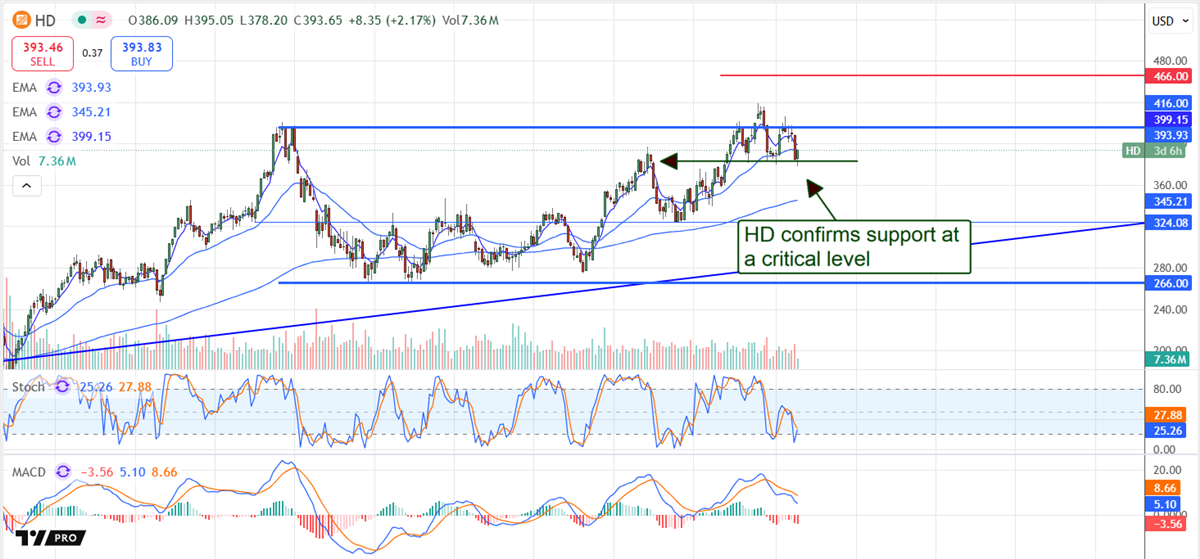Click the EMA value 399.15 in legend
1200x559 pixels.
(x=91, y=136)
